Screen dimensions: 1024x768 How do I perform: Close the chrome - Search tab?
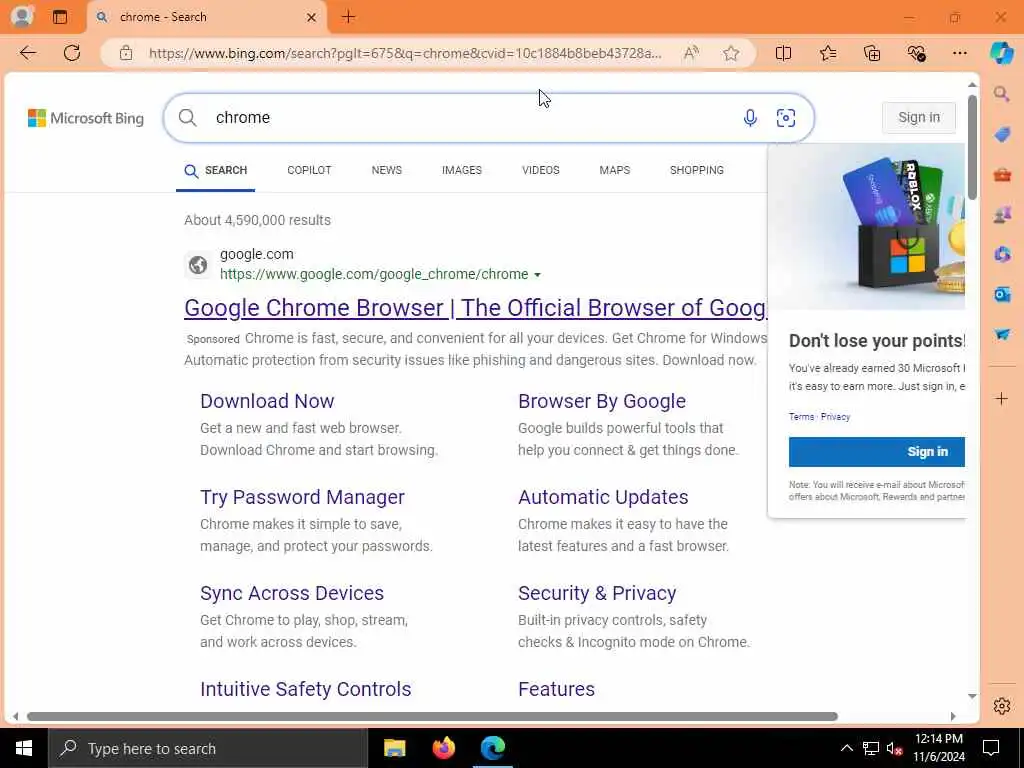(312, 18)
